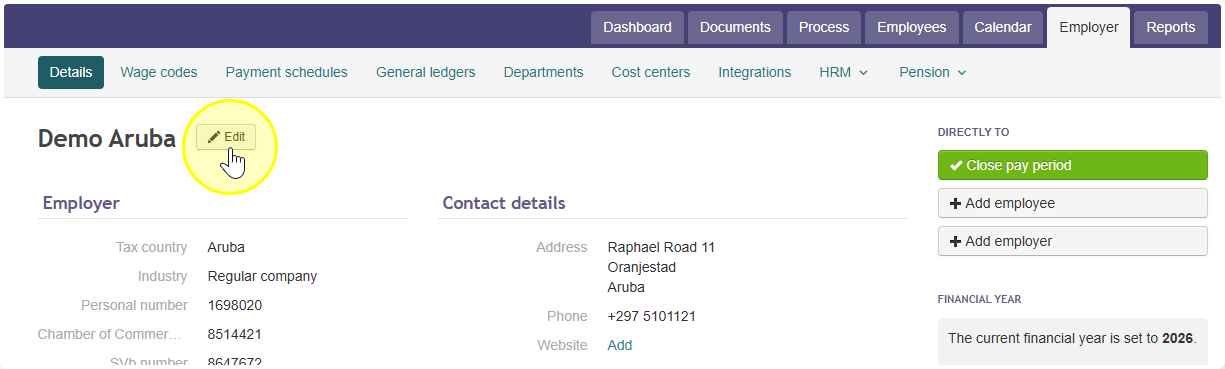
Task: Switch to the Documents tab
Action: (735, 28)
